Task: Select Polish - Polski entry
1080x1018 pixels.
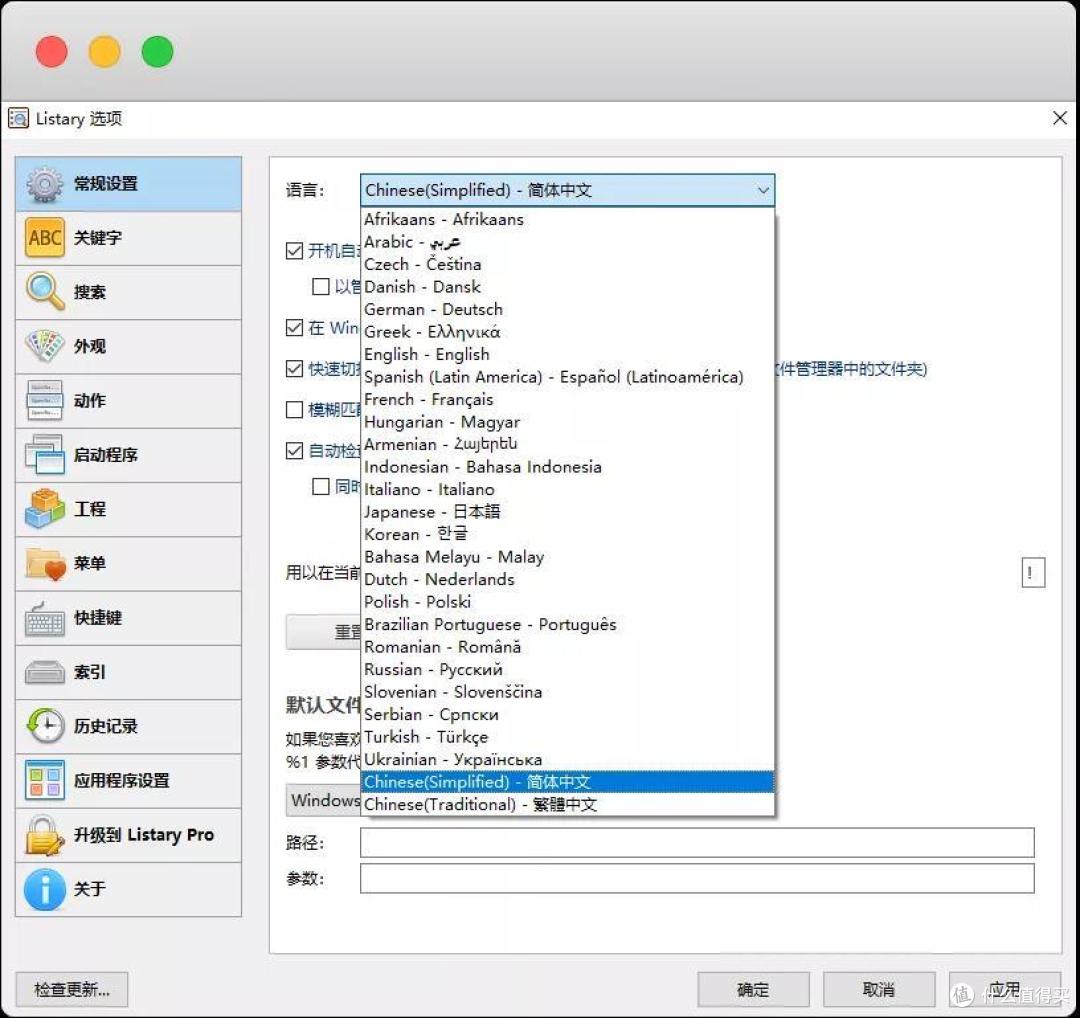Action: (x=568, y=602)
